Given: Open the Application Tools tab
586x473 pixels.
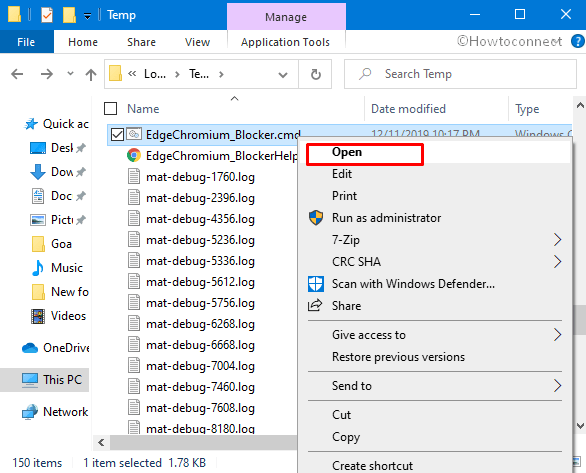Looking at the screenshot, I should pyautogui.click(x=285, y=42).
